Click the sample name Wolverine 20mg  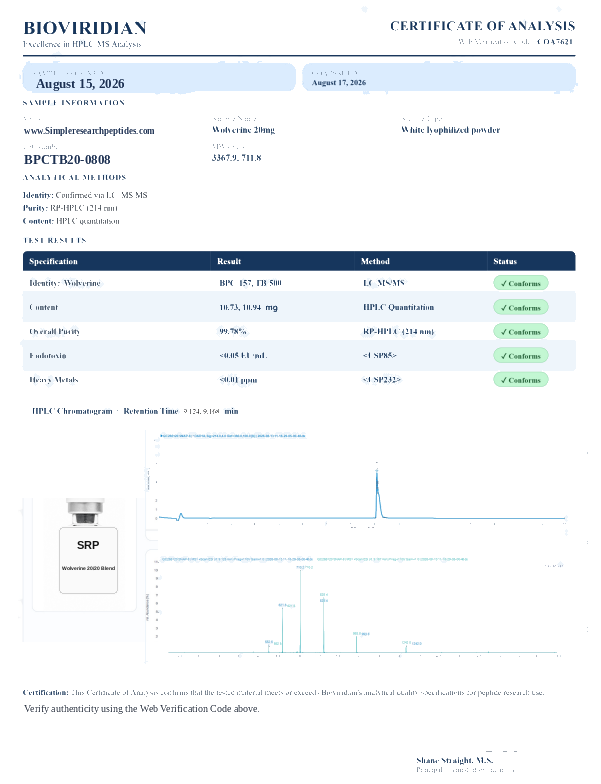click(244, 130)
